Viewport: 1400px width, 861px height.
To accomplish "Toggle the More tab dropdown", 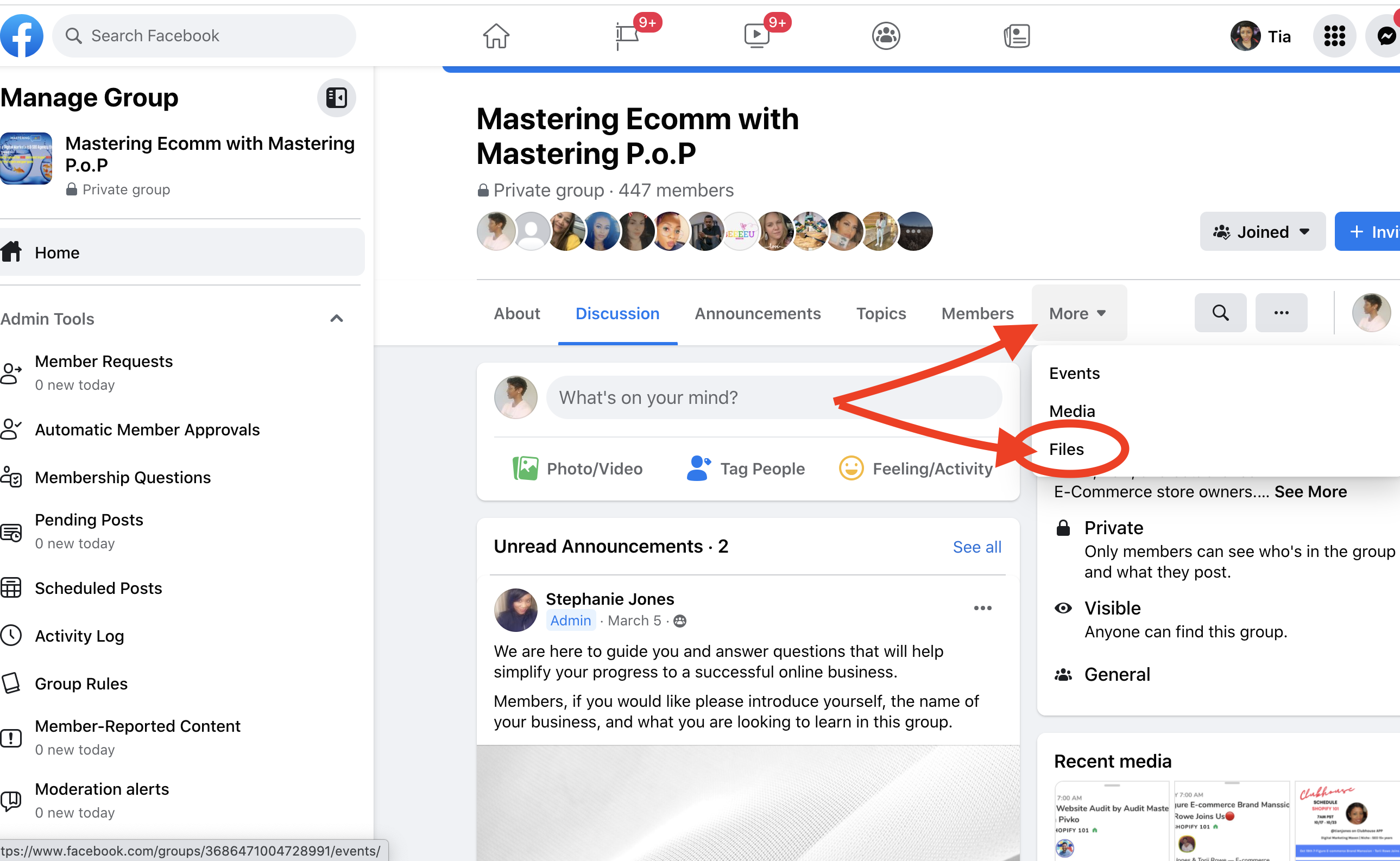I will coord(1079,313).
